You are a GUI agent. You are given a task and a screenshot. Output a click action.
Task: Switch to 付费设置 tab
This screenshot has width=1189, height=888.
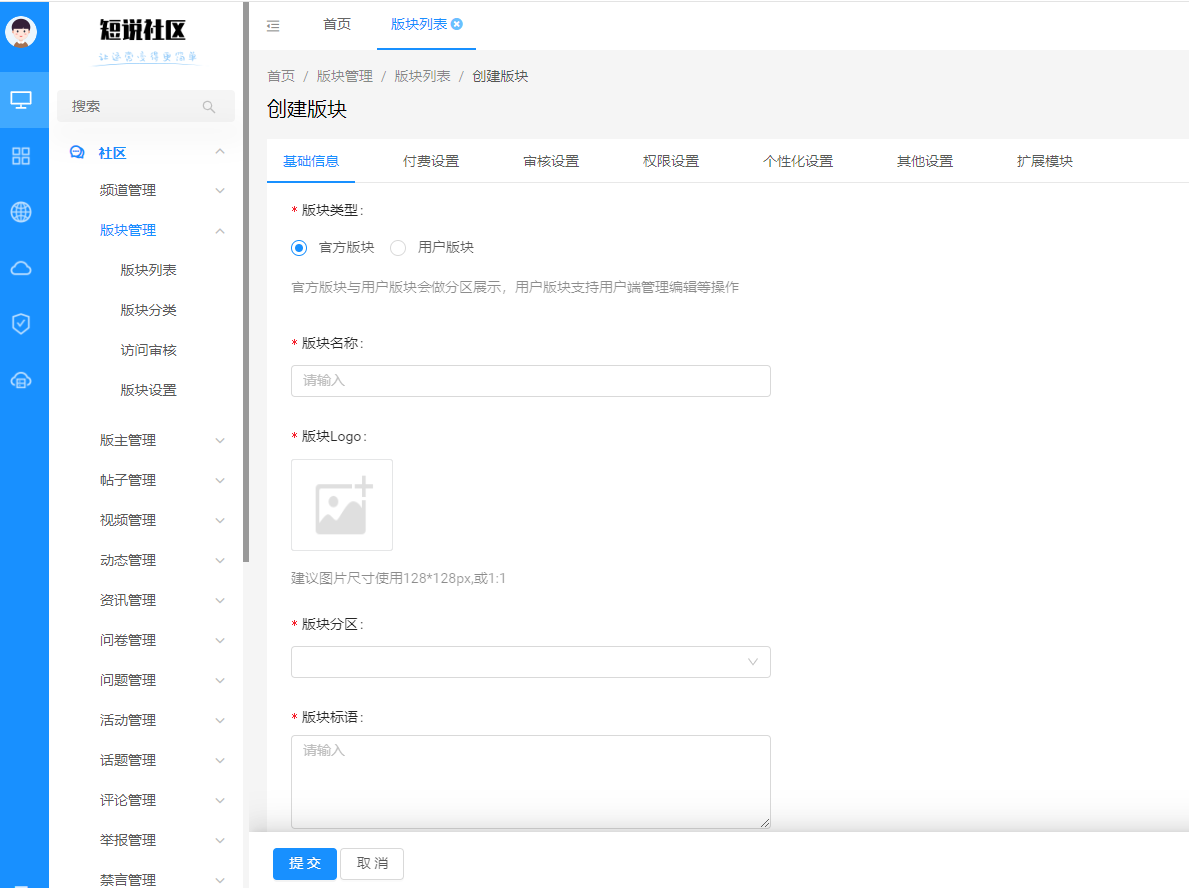[x=431, y=162]
